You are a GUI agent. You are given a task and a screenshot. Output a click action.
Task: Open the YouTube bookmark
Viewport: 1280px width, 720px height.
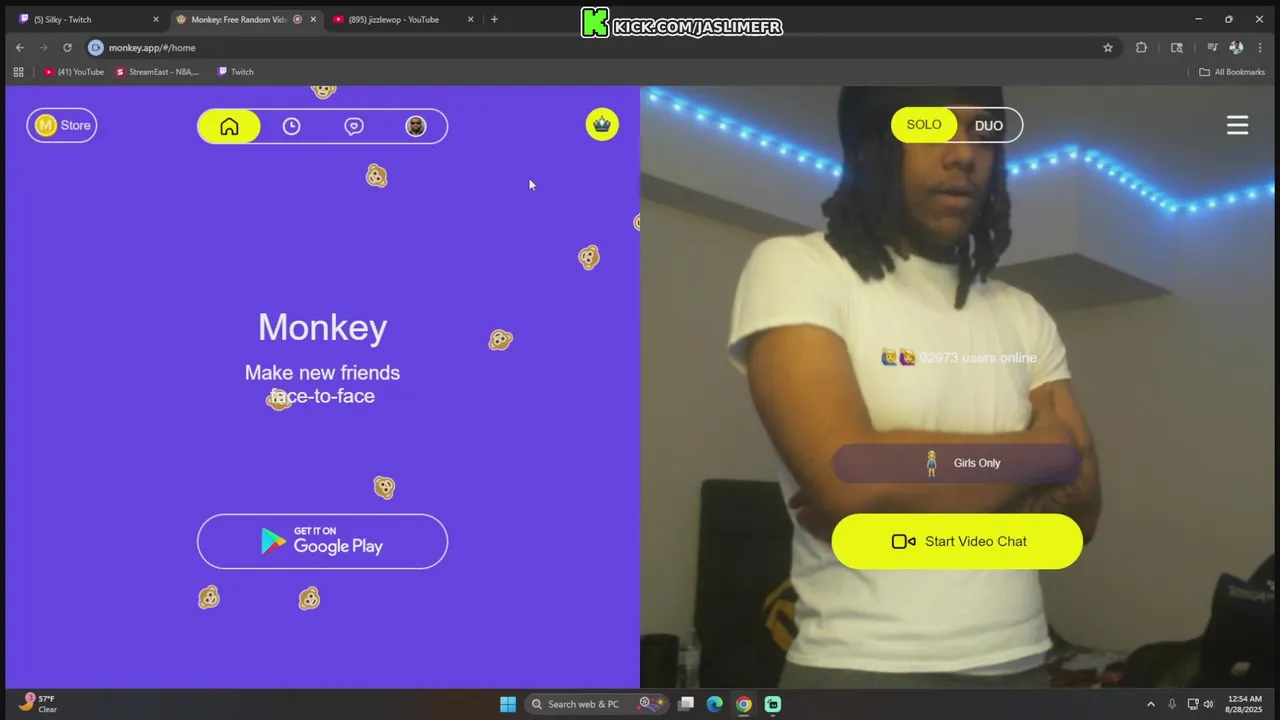coord(73,72)
